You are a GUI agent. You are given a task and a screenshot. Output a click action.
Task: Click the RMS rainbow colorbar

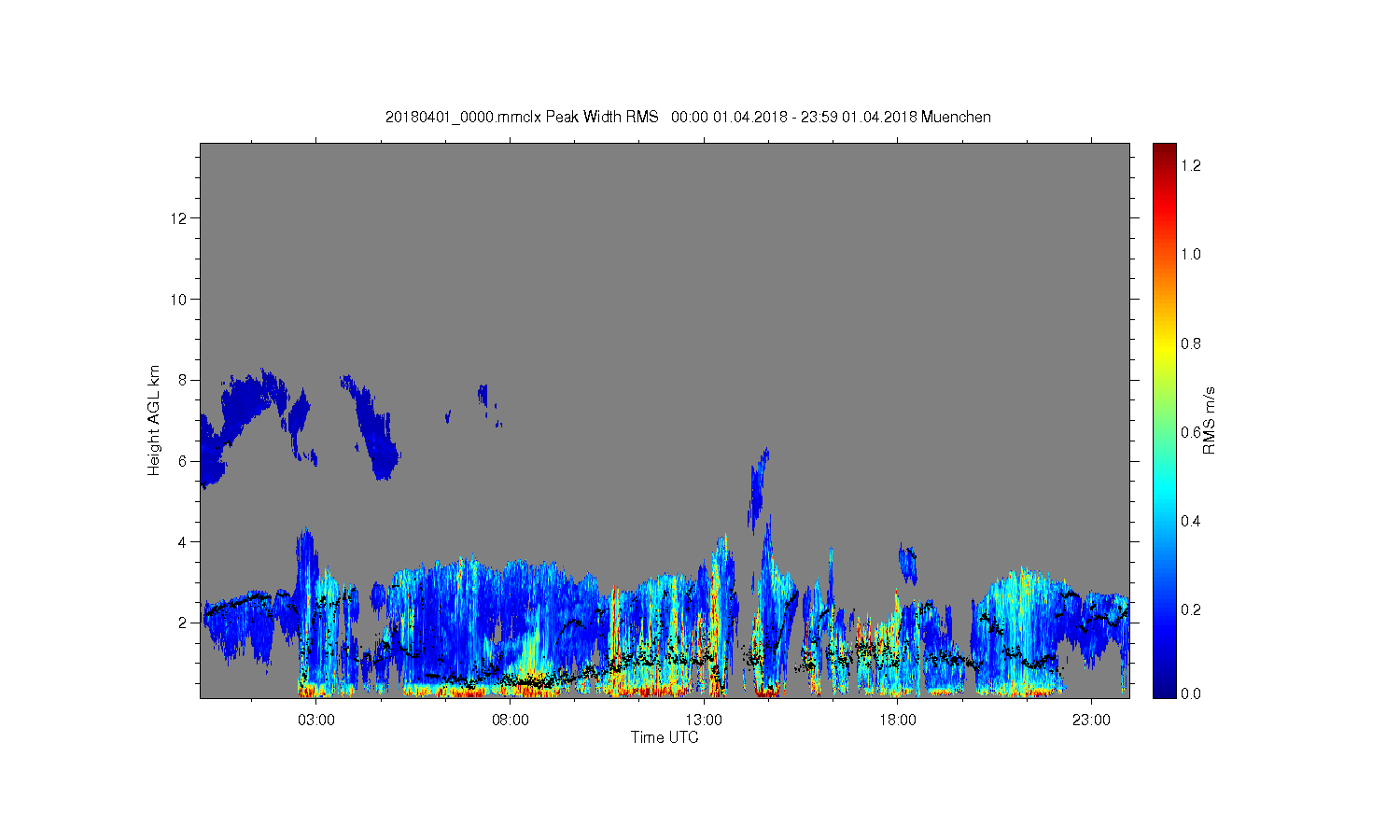(1164, 420)
